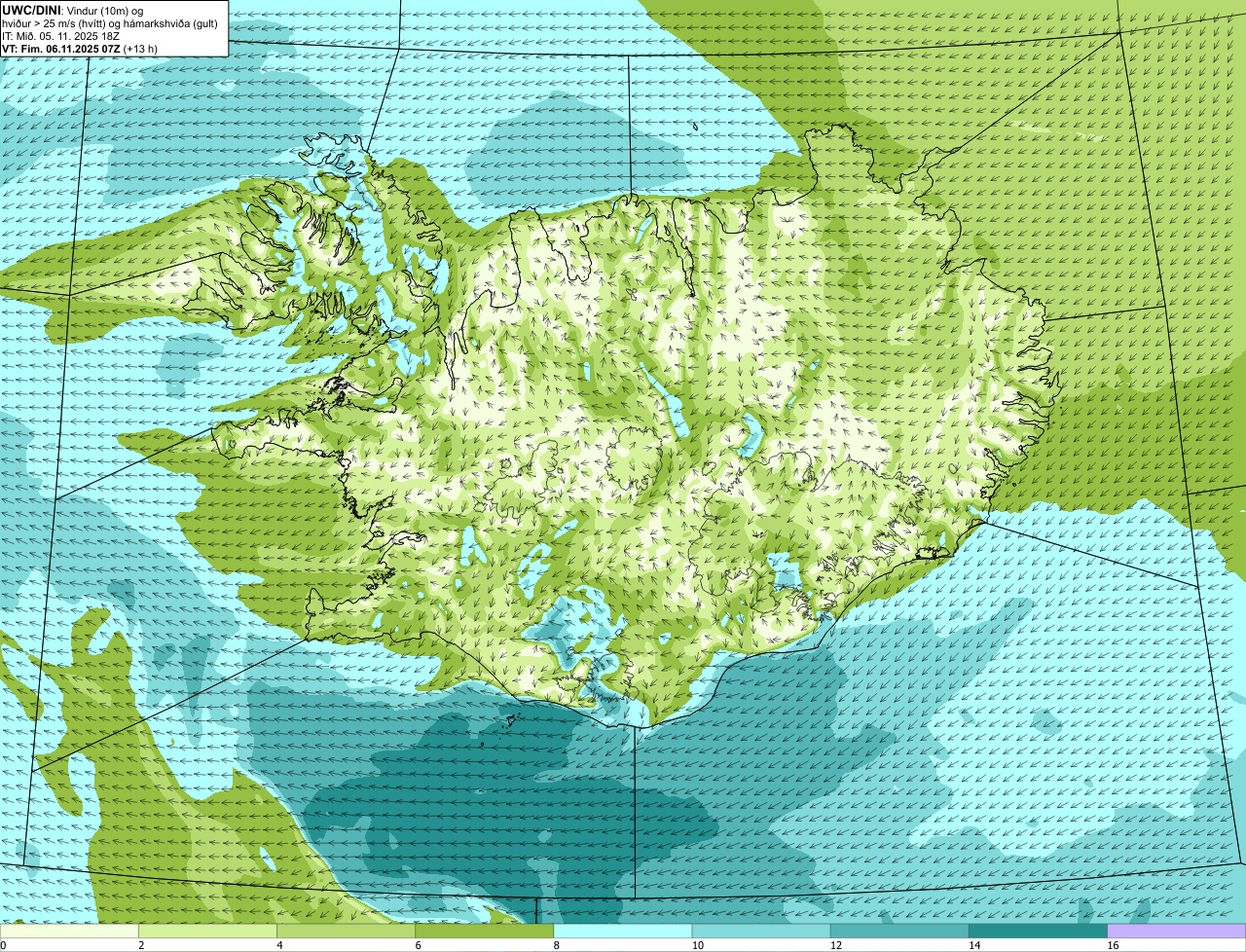Click the "VT: Fim. 06.11.2025 07Z" valid time

coord(61,49)
